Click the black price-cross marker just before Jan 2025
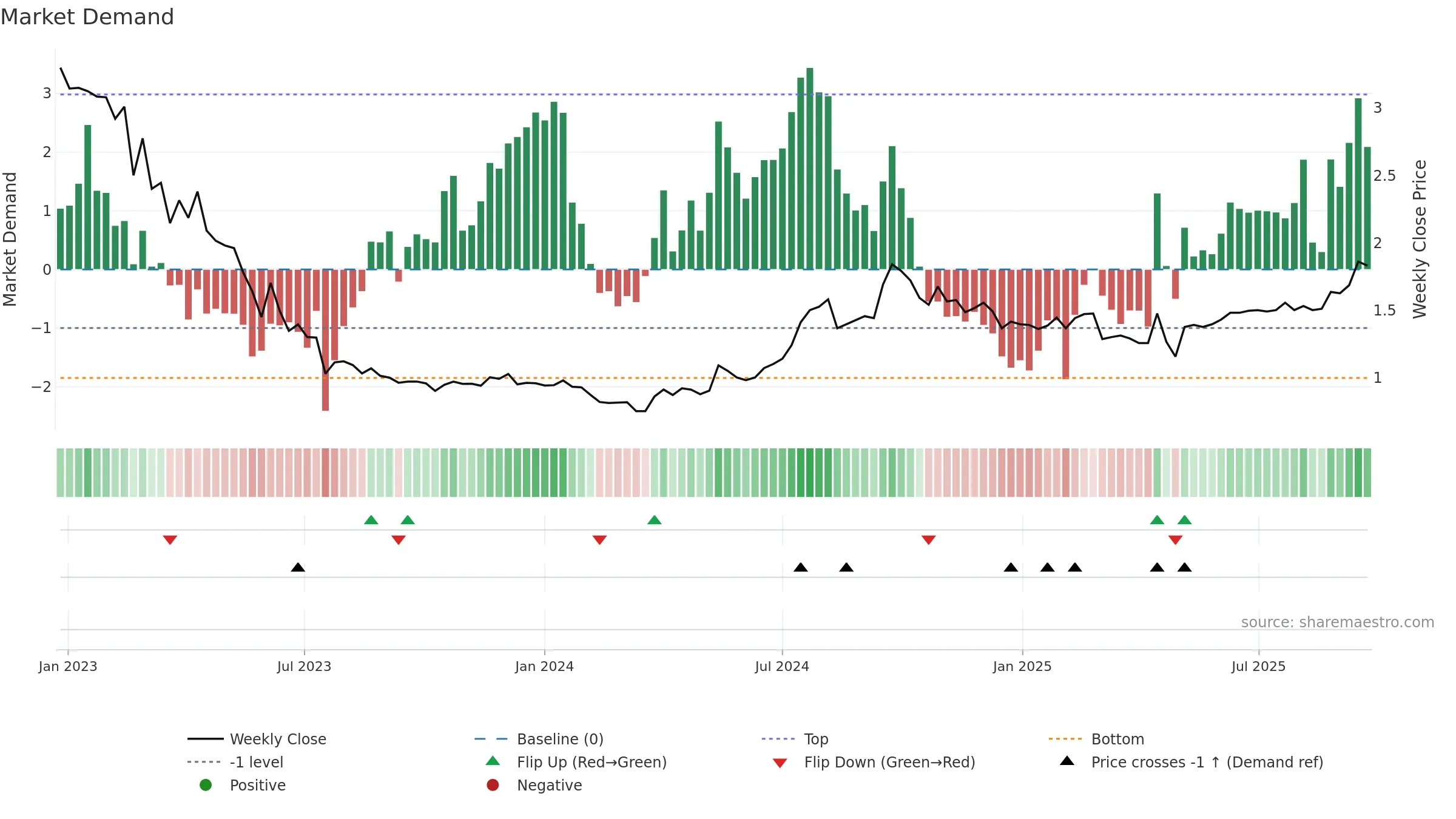 pos(1011,567)
